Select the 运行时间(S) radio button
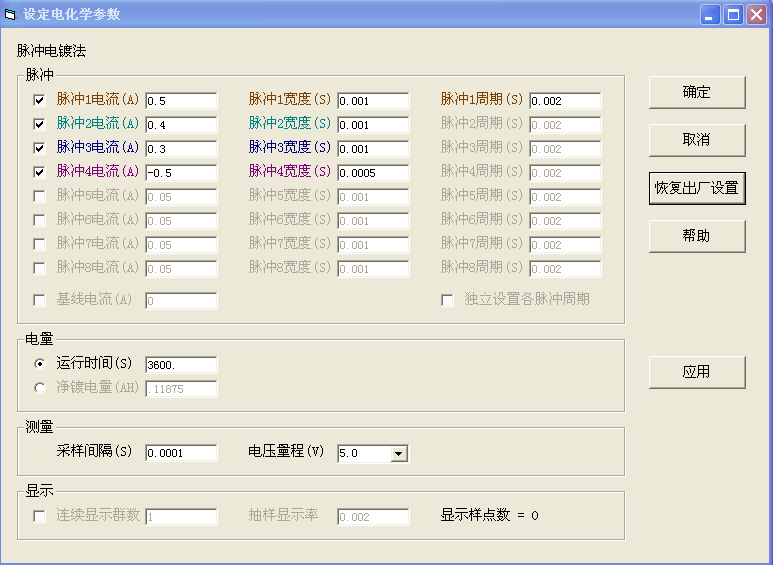The height and width of the screenshot is (565, 773). coord(40,363)
